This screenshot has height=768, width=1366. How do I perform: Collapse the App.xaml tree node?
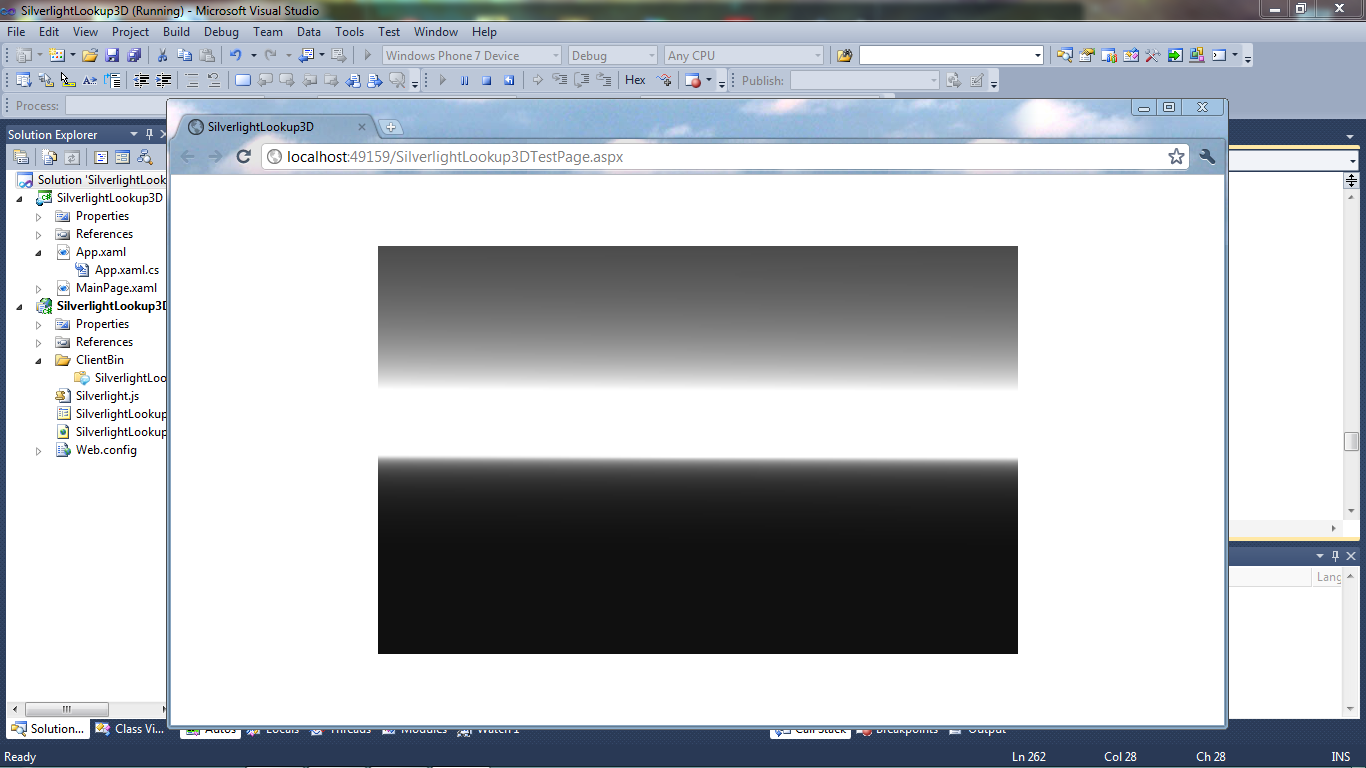tap(37, 251)
